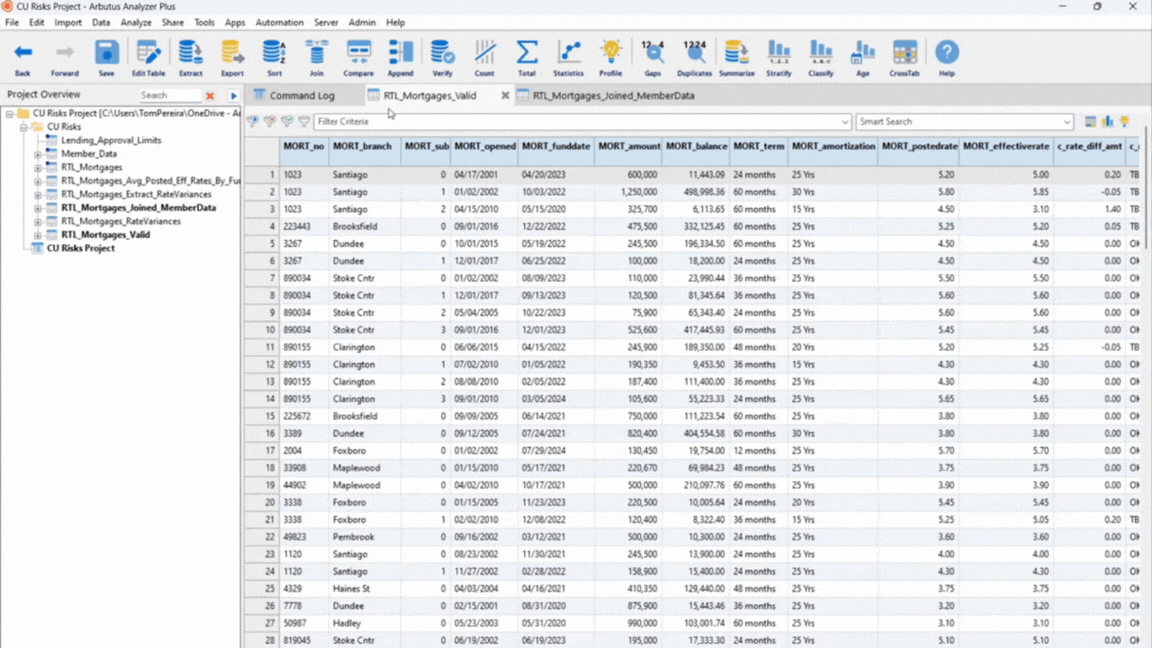Image resolution: width=1152 pixels, height=648 pixels.
Task: Open the Gaps analysis tool
Action: pos(652,52)
